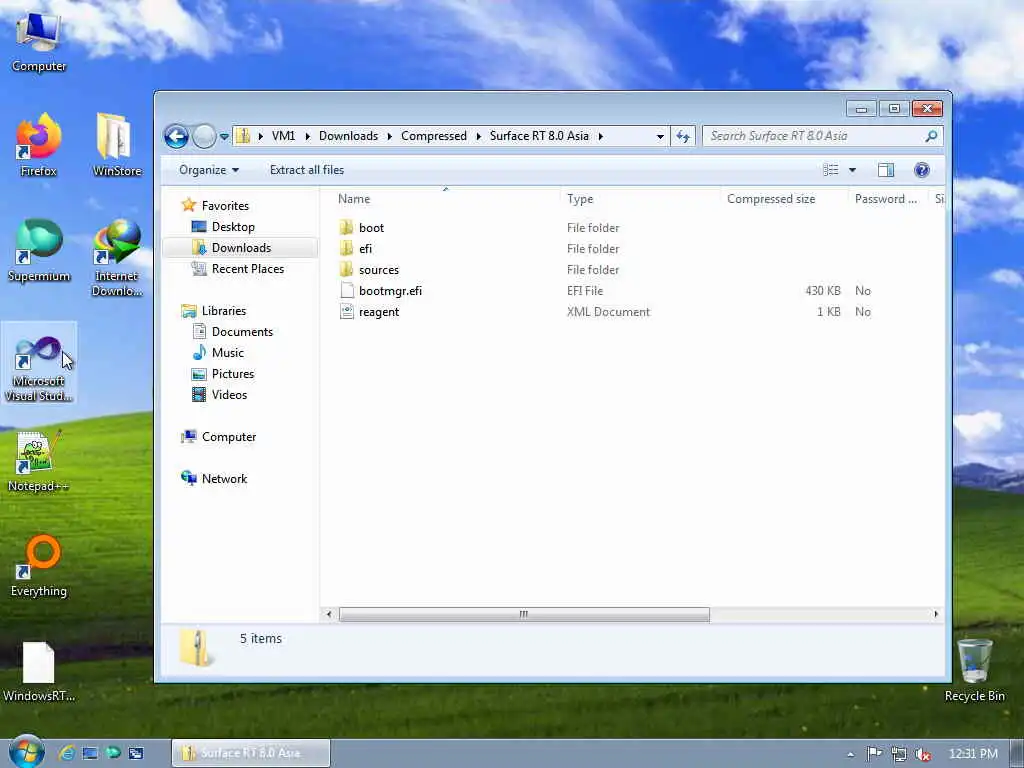The height and width of the screenshot is (768, 1024).
Task: Launch Microsoft Visual Studio shortcut
Action: pos(39,364)
